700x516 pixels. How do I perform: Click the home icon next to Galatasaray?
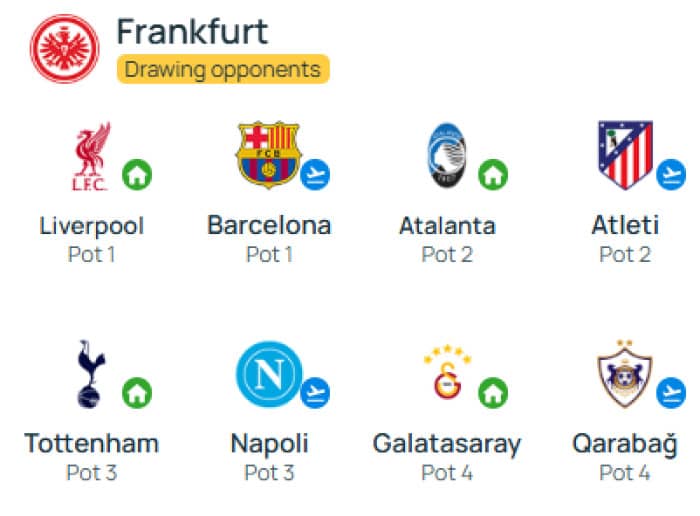(x=493, y=393)
